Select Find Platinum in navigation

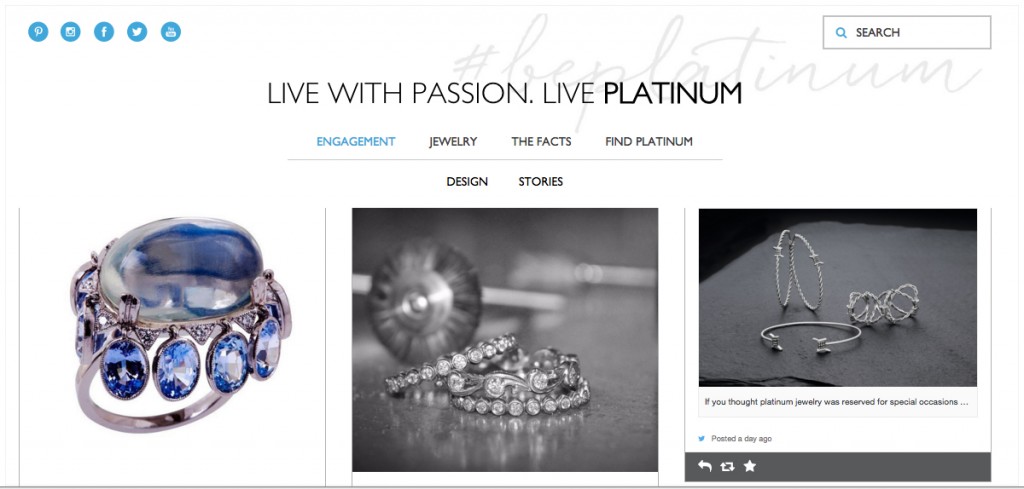[649, 142]
